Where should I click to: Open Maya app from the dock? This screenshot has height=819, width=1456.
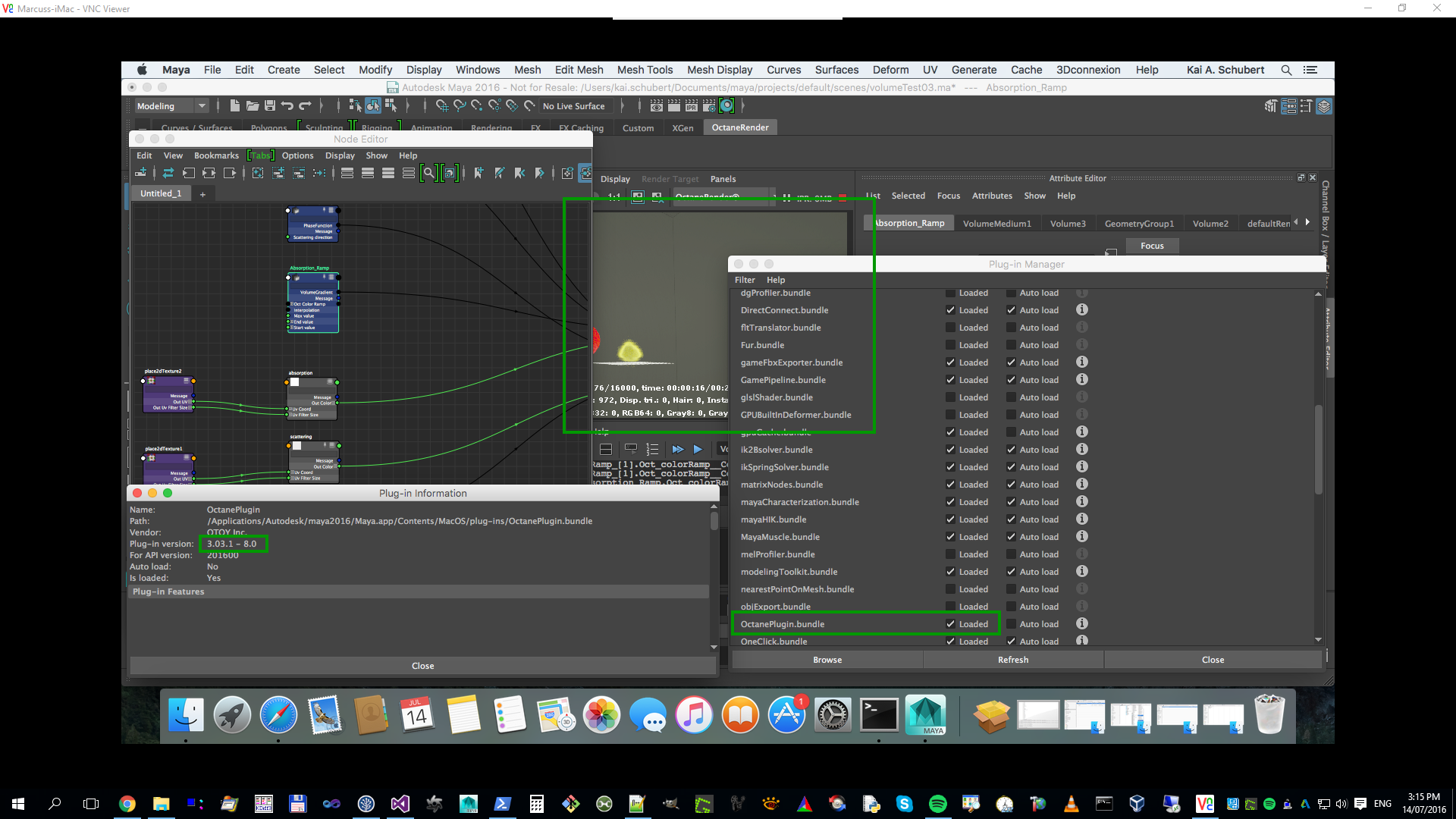tap(925, 715)
